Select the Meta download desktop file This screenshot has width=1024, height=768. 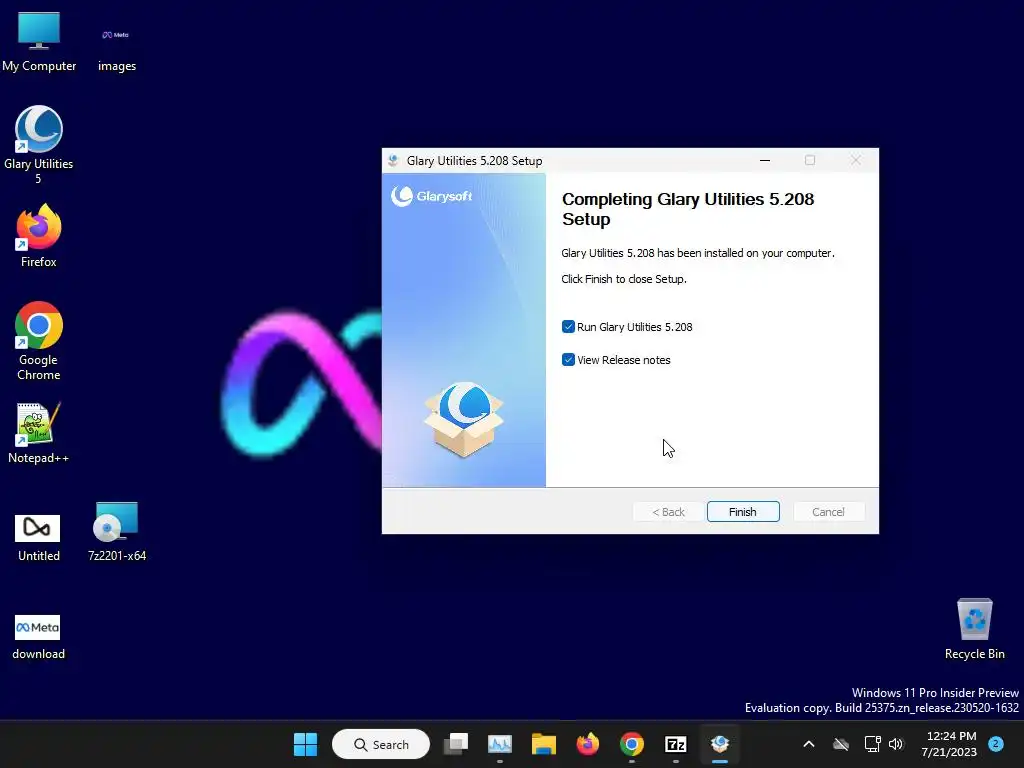[x=39, y=637]
